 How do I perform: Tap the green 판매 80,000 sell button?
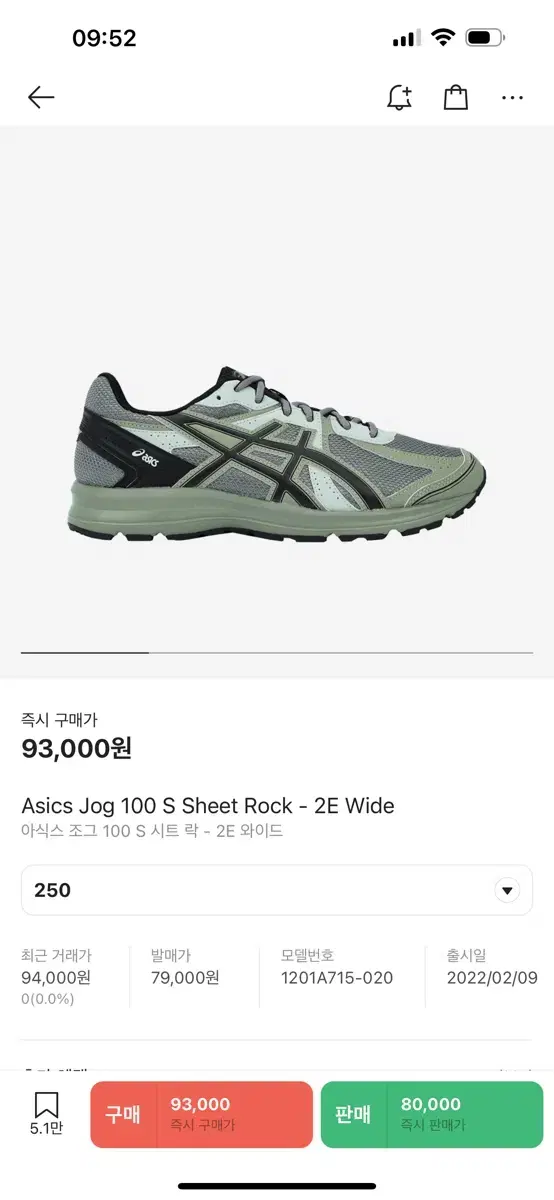click(432, 1114)
